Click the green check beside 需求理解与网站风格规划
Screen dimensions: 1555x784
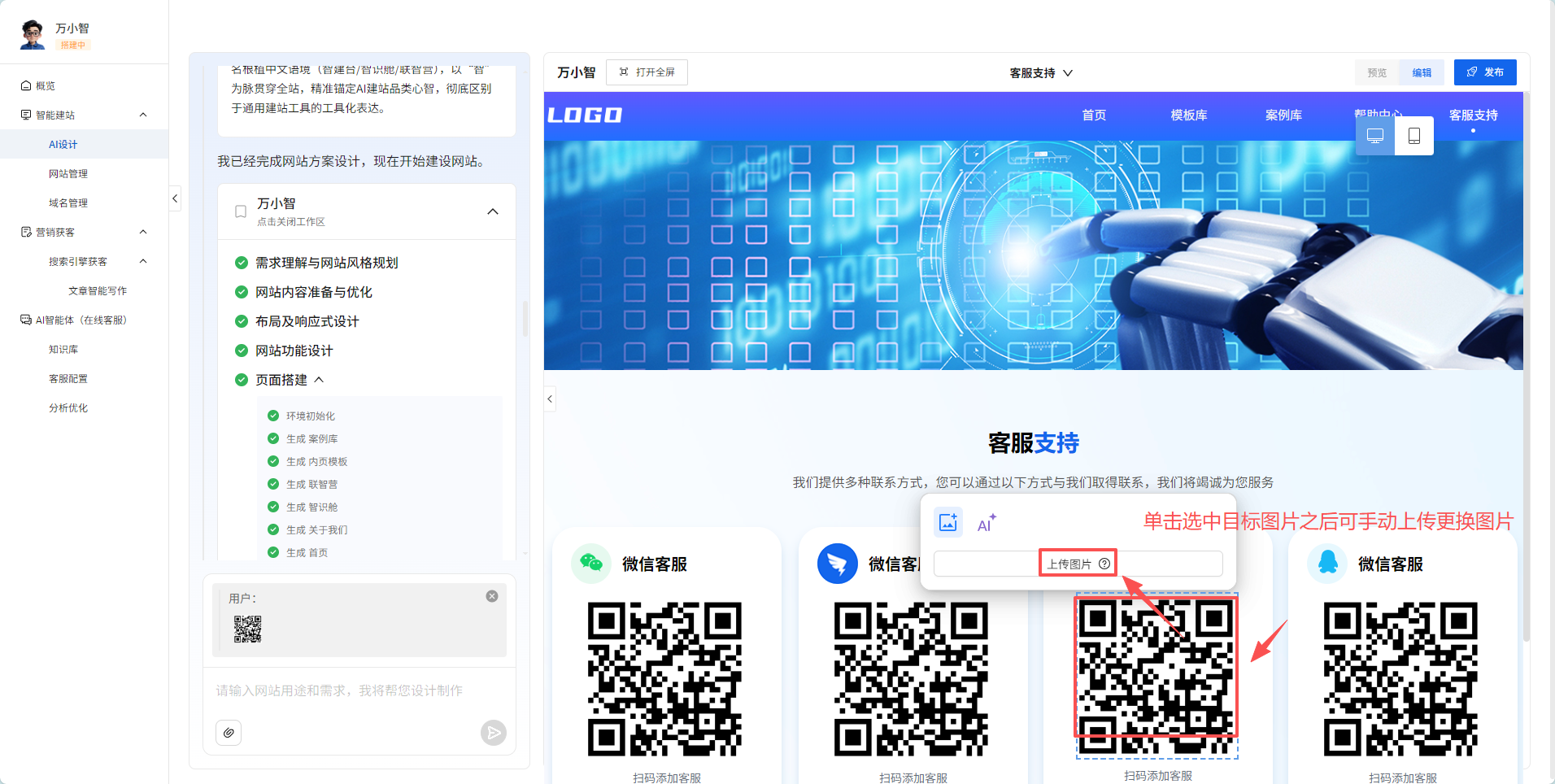tap(242, 263)
